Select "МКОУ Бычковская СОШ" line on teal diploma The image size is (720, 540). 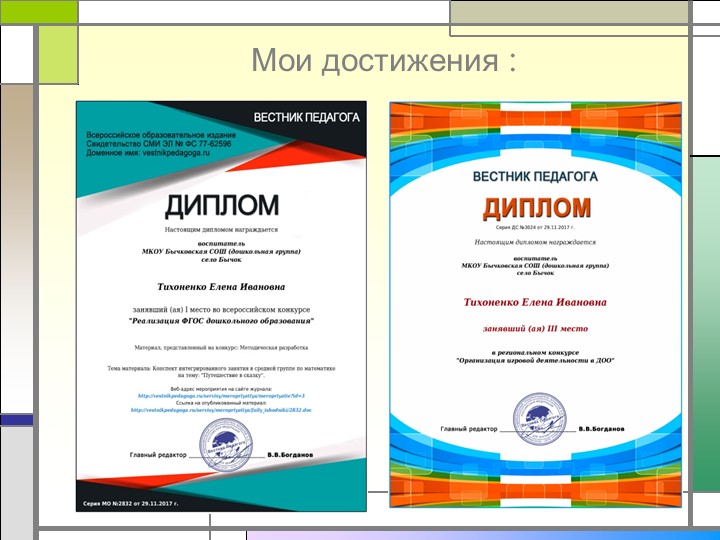click(221, 252)
